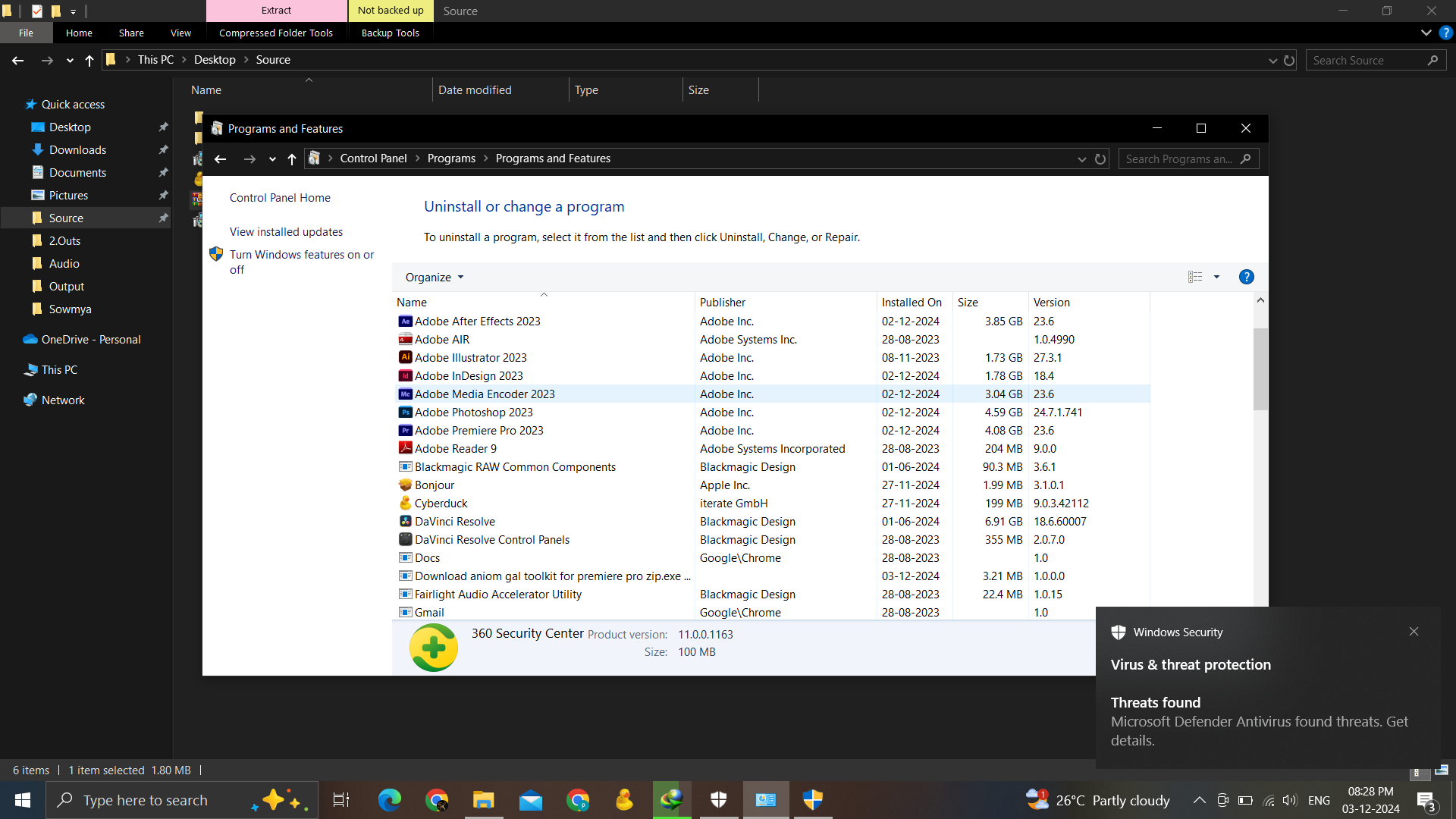Image resolution: width=1456 pixels, height=819 pixels.
Task: Expand the view options dropdown arrow
Action: (x=1217, y=277)
